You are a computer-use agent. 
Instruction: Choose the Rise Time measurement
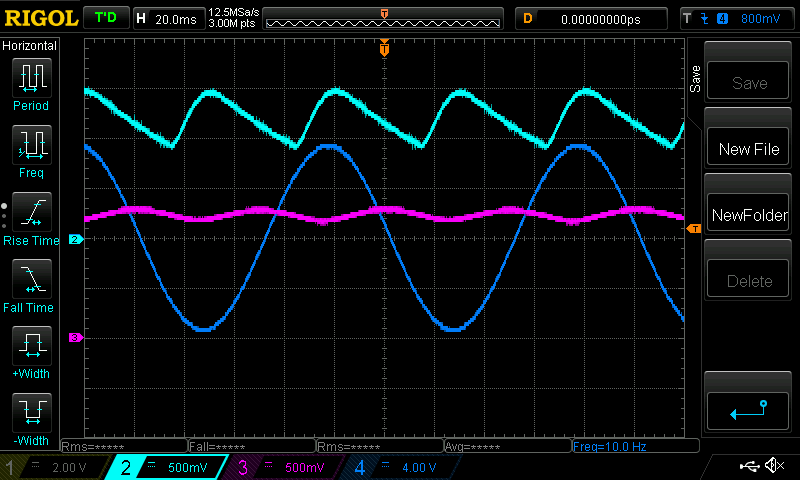31,213
